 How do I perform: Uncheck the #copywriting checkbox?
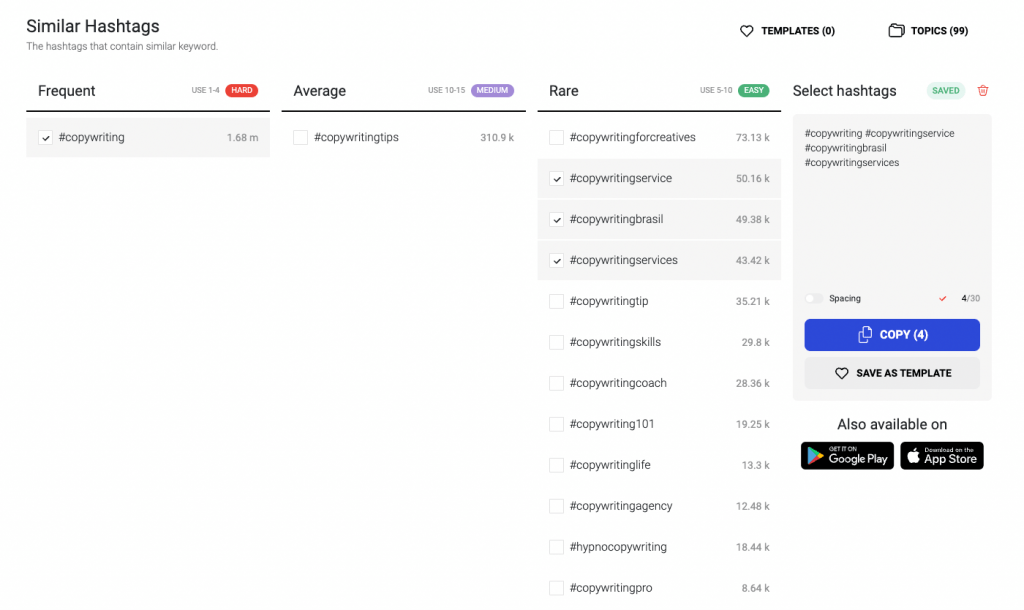click(45, 138)
